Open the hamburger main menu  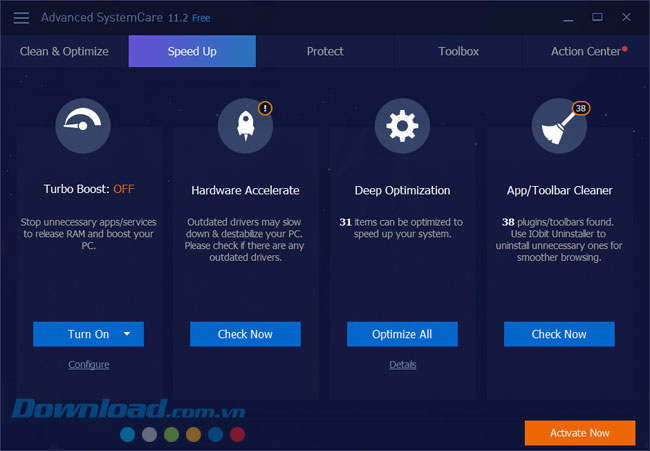click(21, 18)
